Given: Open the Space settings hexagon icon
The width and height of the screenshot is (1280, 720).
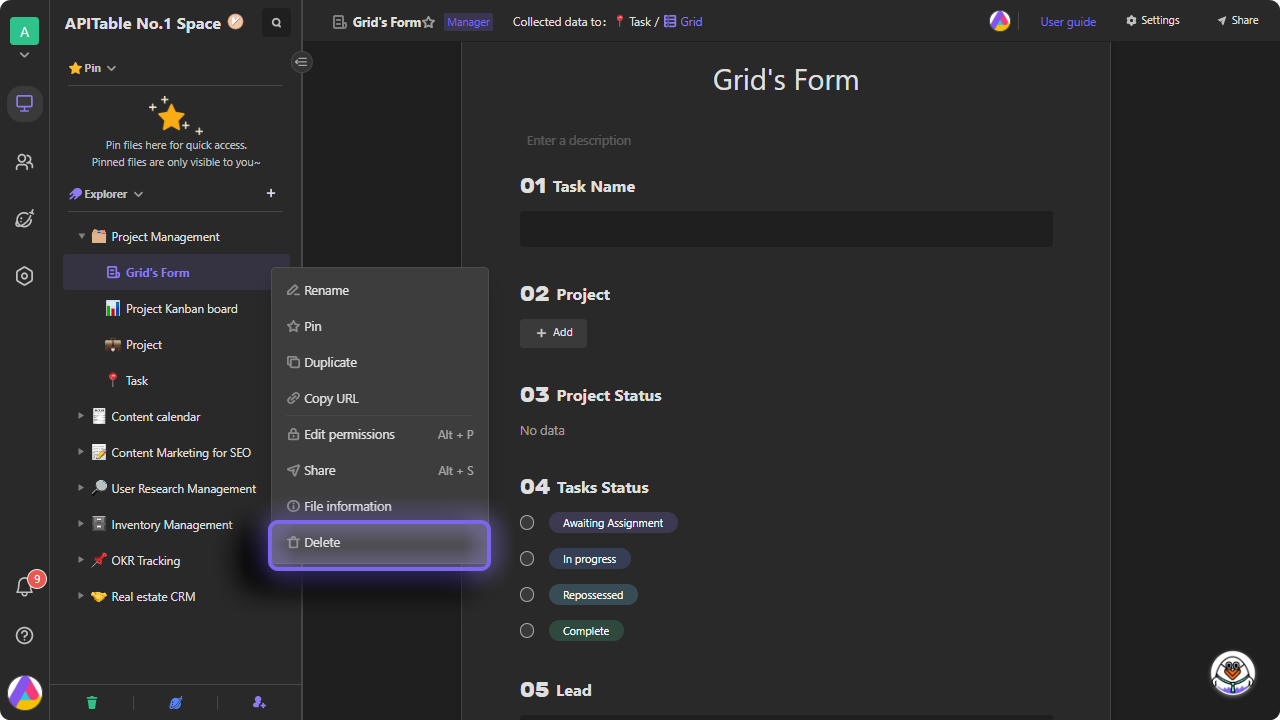Looking at the screenshot, I should [x=25, y=276].
